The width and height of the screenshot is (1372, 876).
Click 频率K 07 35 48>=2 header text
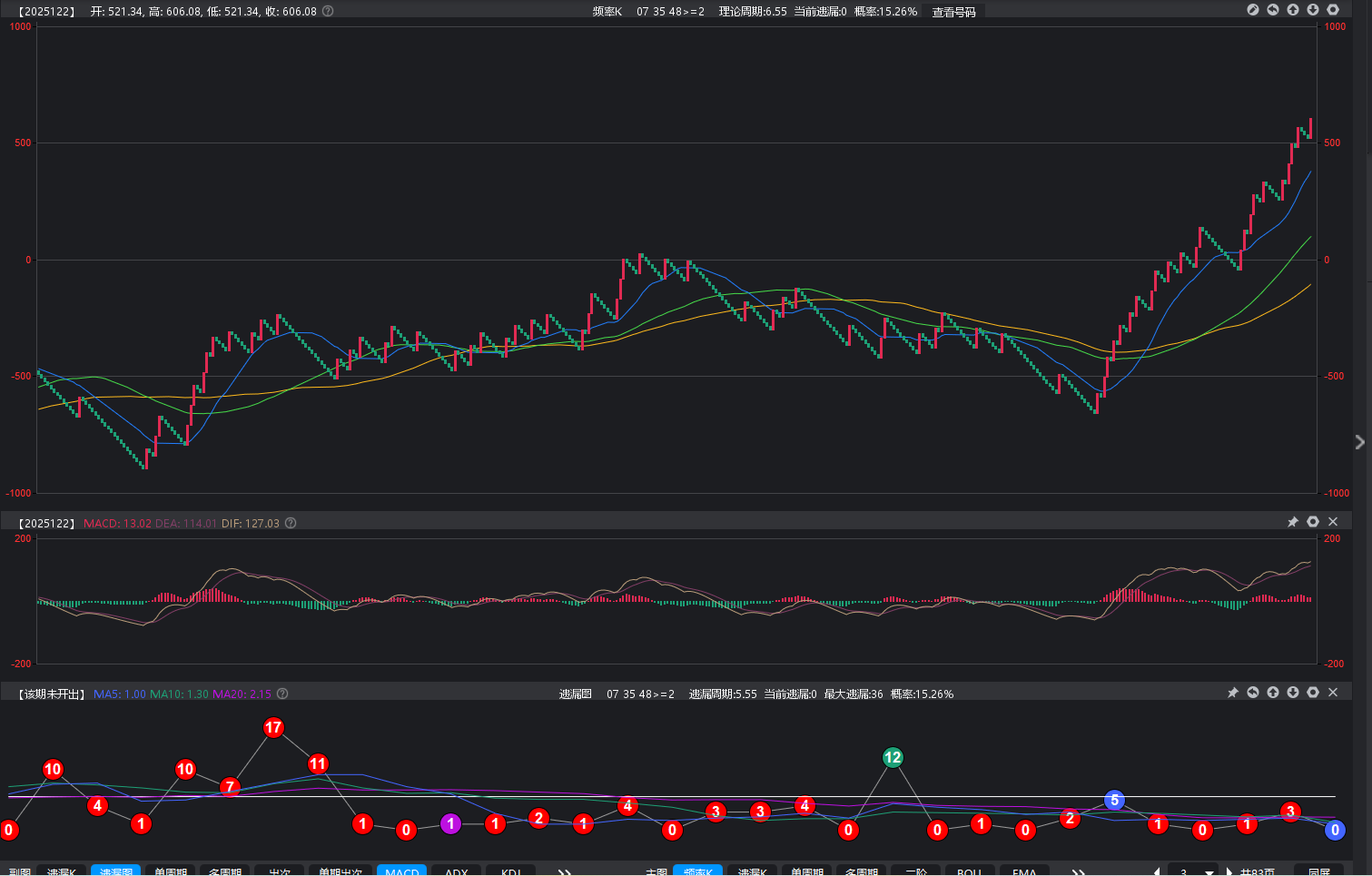click(648, 12)
